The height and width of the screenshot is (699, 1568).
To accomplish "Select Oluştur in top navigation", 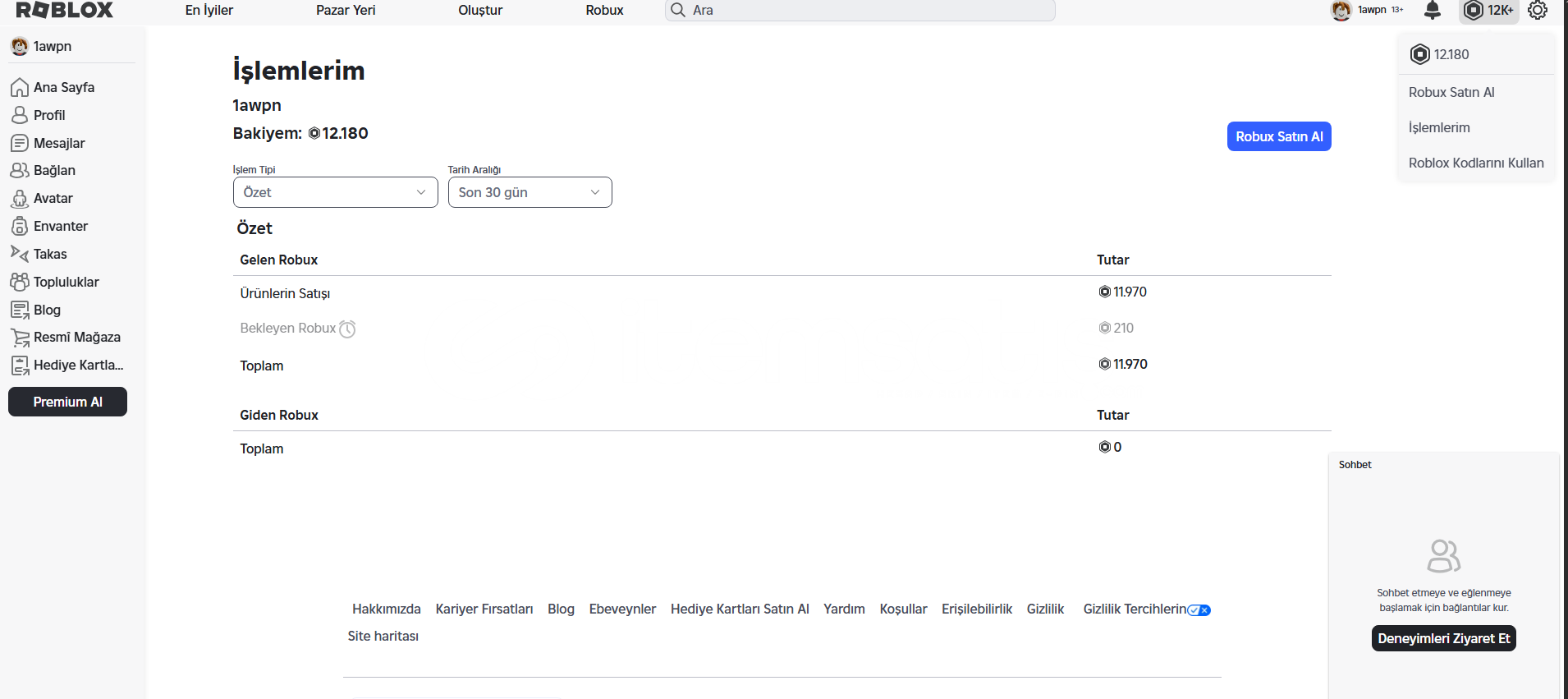I will click(480, 11).
